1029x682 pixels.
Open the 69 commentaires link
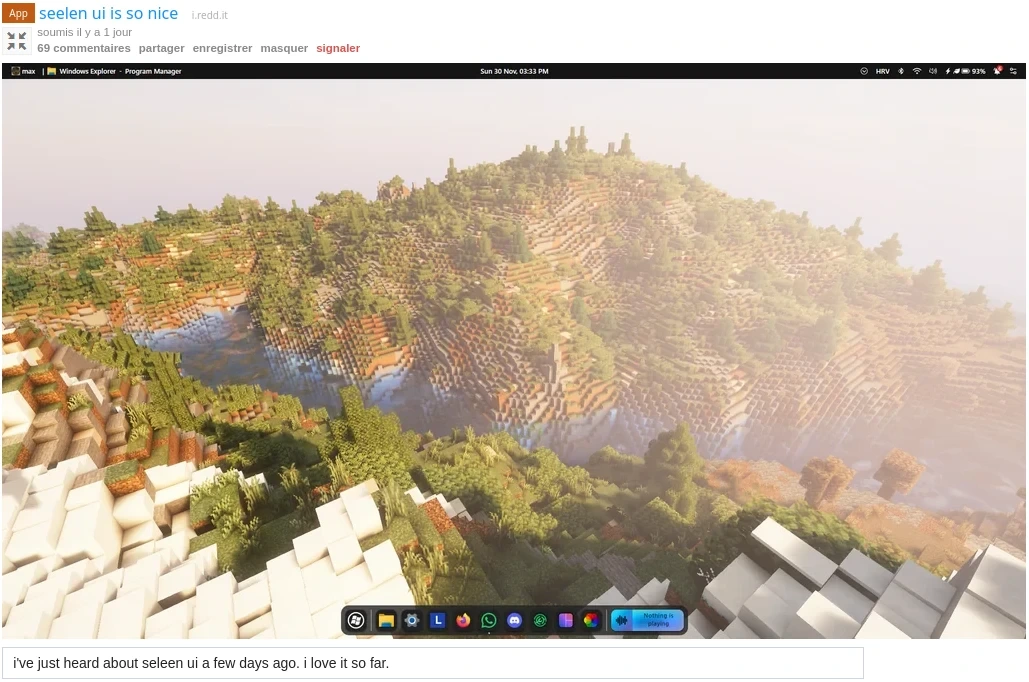pos(84,48)
